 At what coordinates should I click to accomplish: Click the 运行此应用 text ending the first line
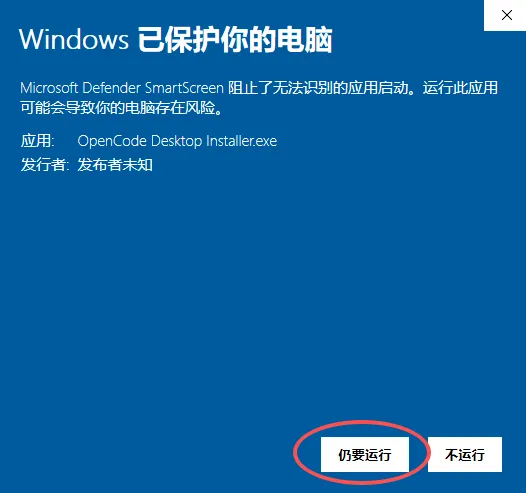(x=460, y=88)
